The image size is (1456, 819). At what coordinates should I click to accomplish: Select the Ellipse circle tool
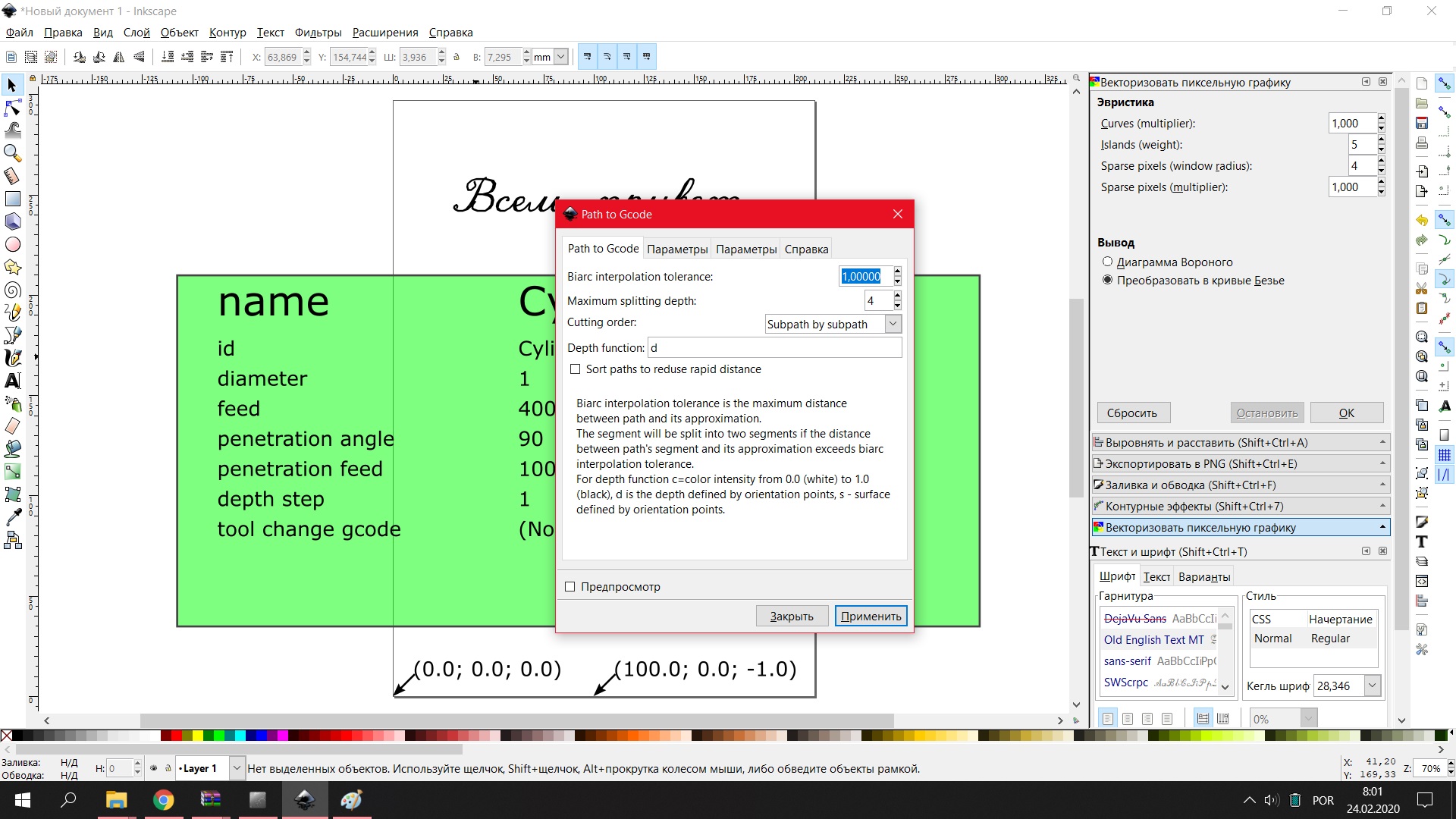[13, 244]
